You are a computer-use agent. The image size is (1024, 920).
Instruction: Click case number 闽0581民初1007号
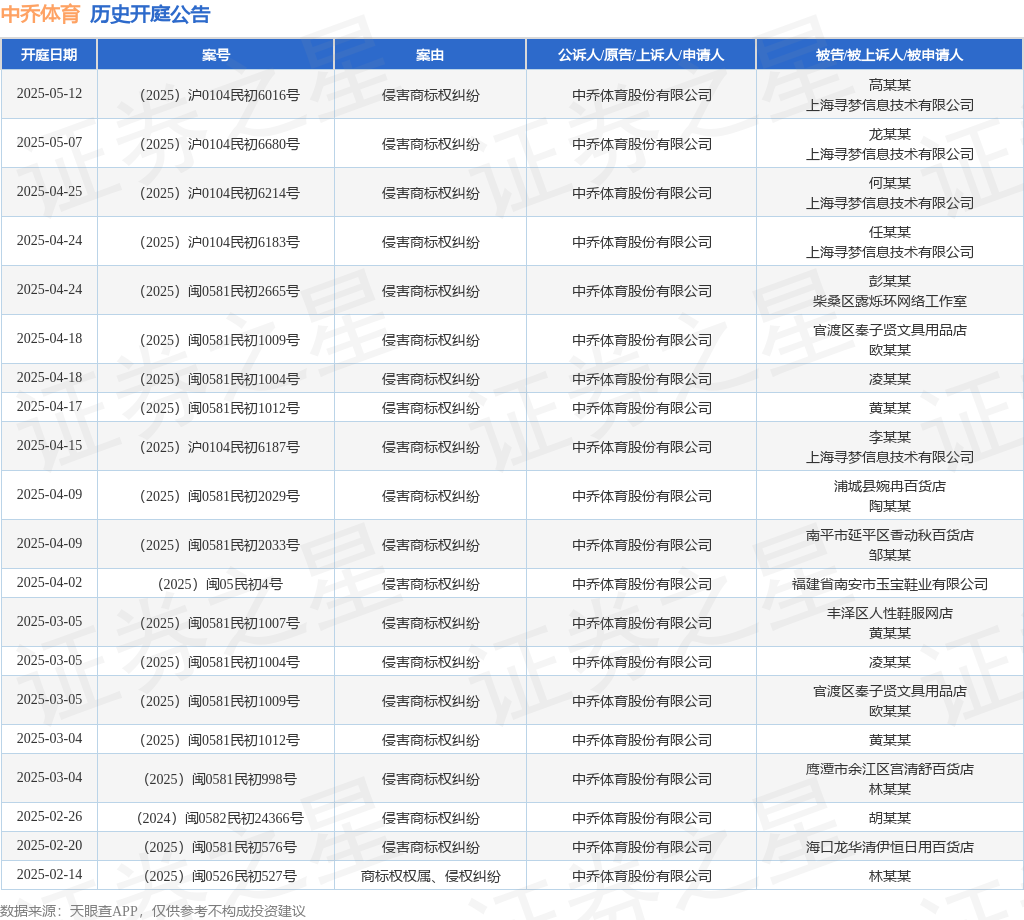(219, 623)
